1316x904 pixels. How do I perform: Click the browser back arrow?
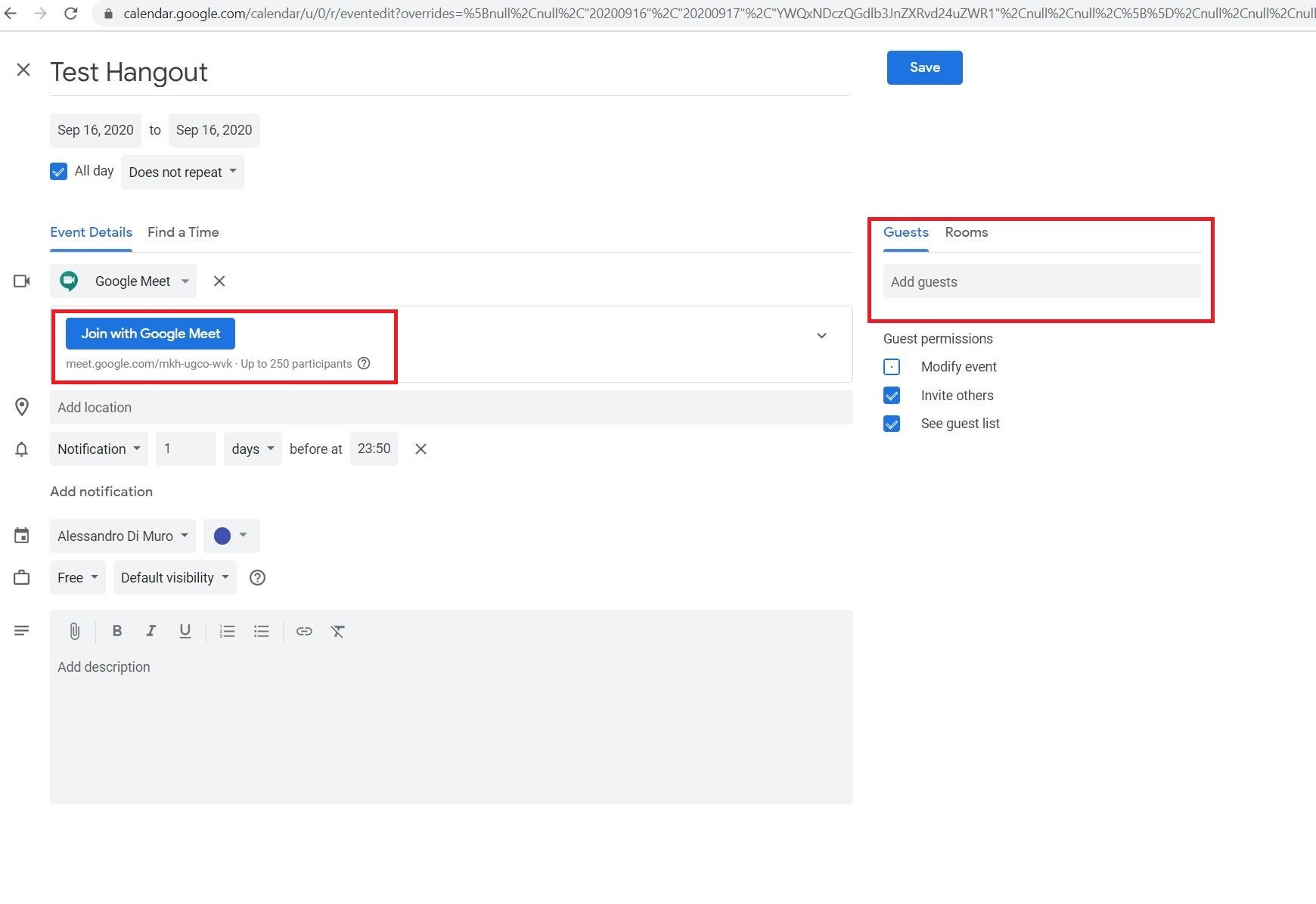click(x=10, y=13)
